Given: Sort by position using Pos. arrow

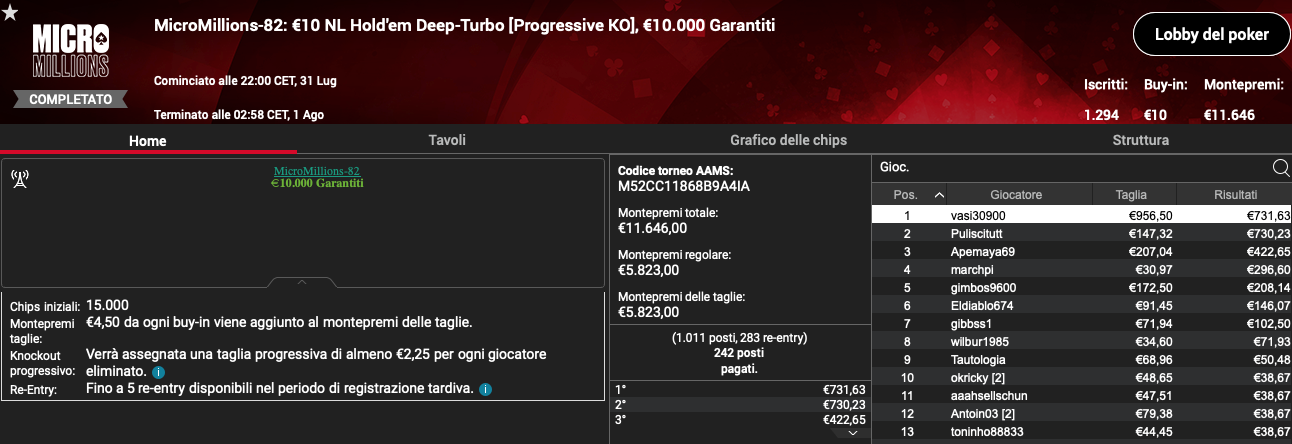Looking at the screenshot, I should 939,195.
